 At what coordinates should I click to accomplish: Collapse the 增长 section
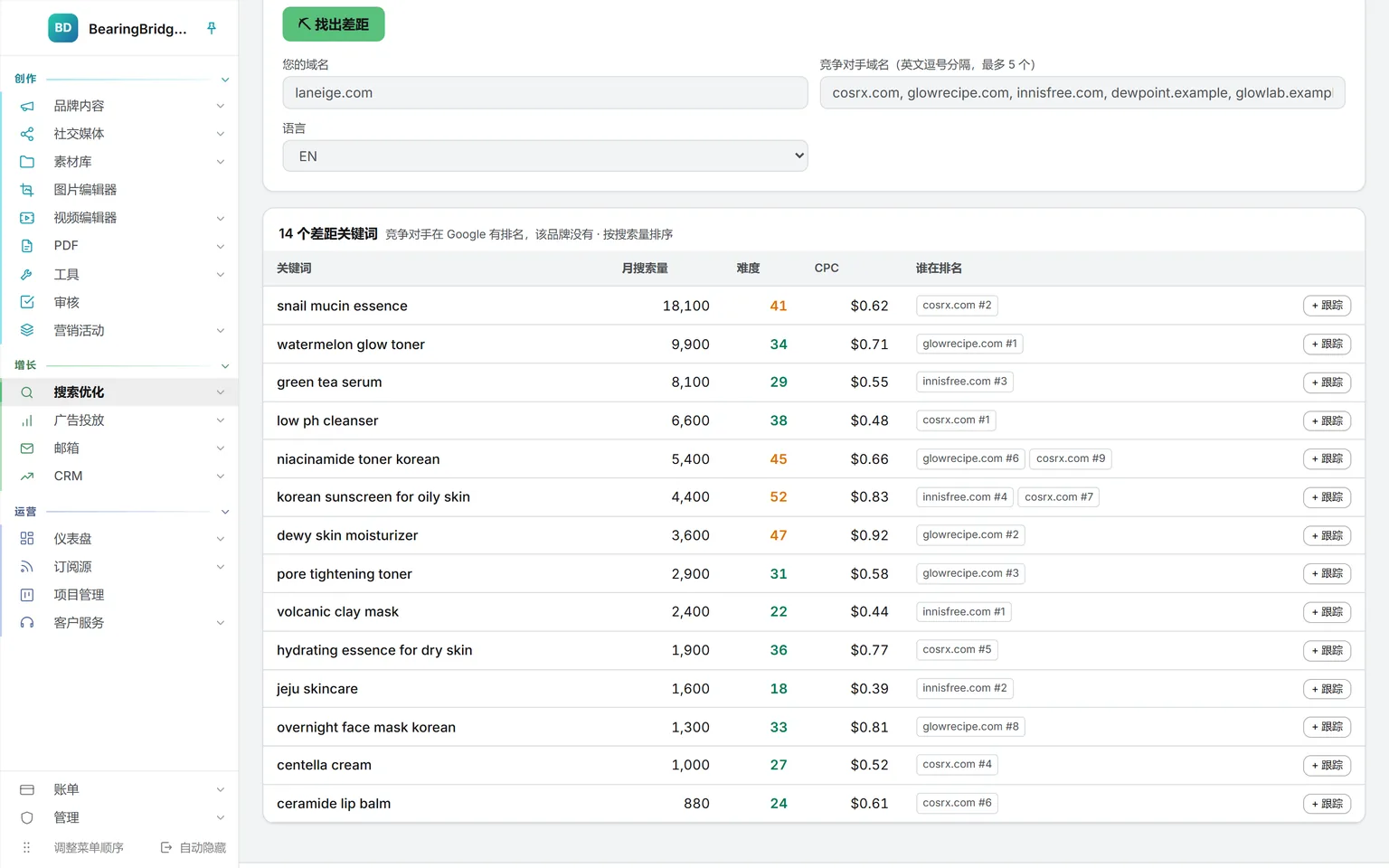click(225, 366)
